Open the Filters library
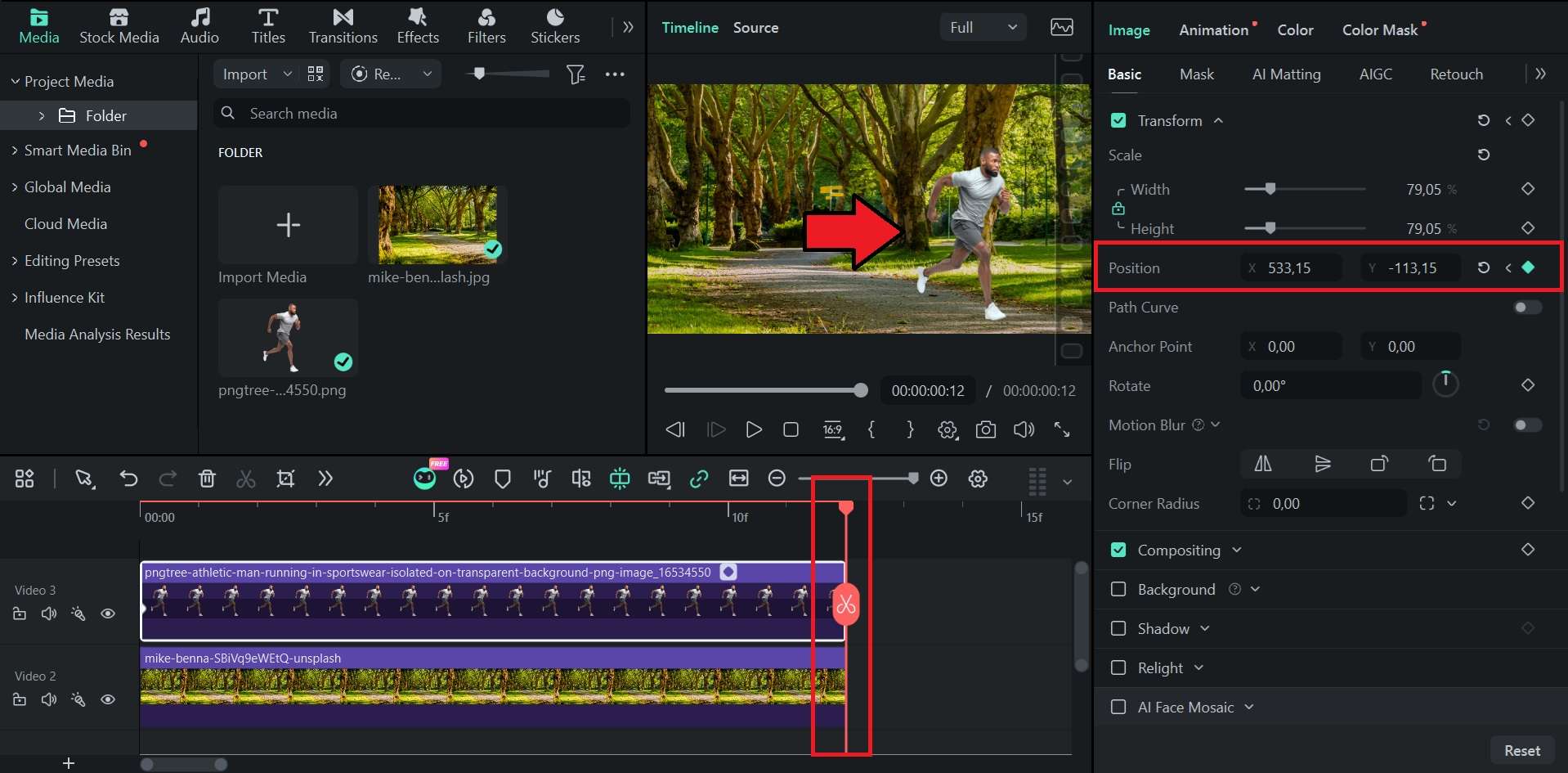The width and height of the screenshot is (1568, 773). click(x=486, y=27)
